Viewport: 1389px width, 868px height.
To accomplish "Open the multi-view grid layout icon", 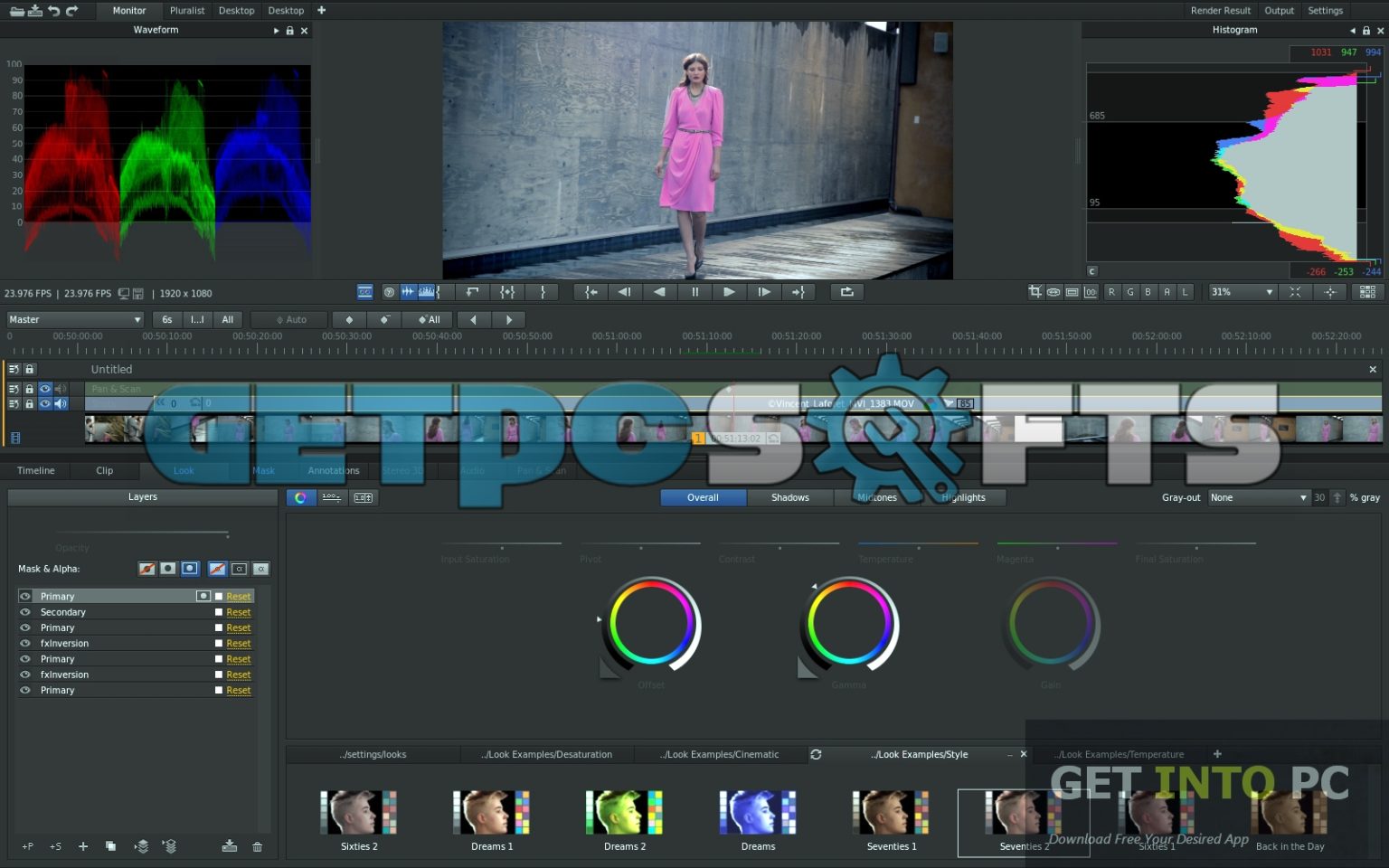I will (x=1367, y=292).
